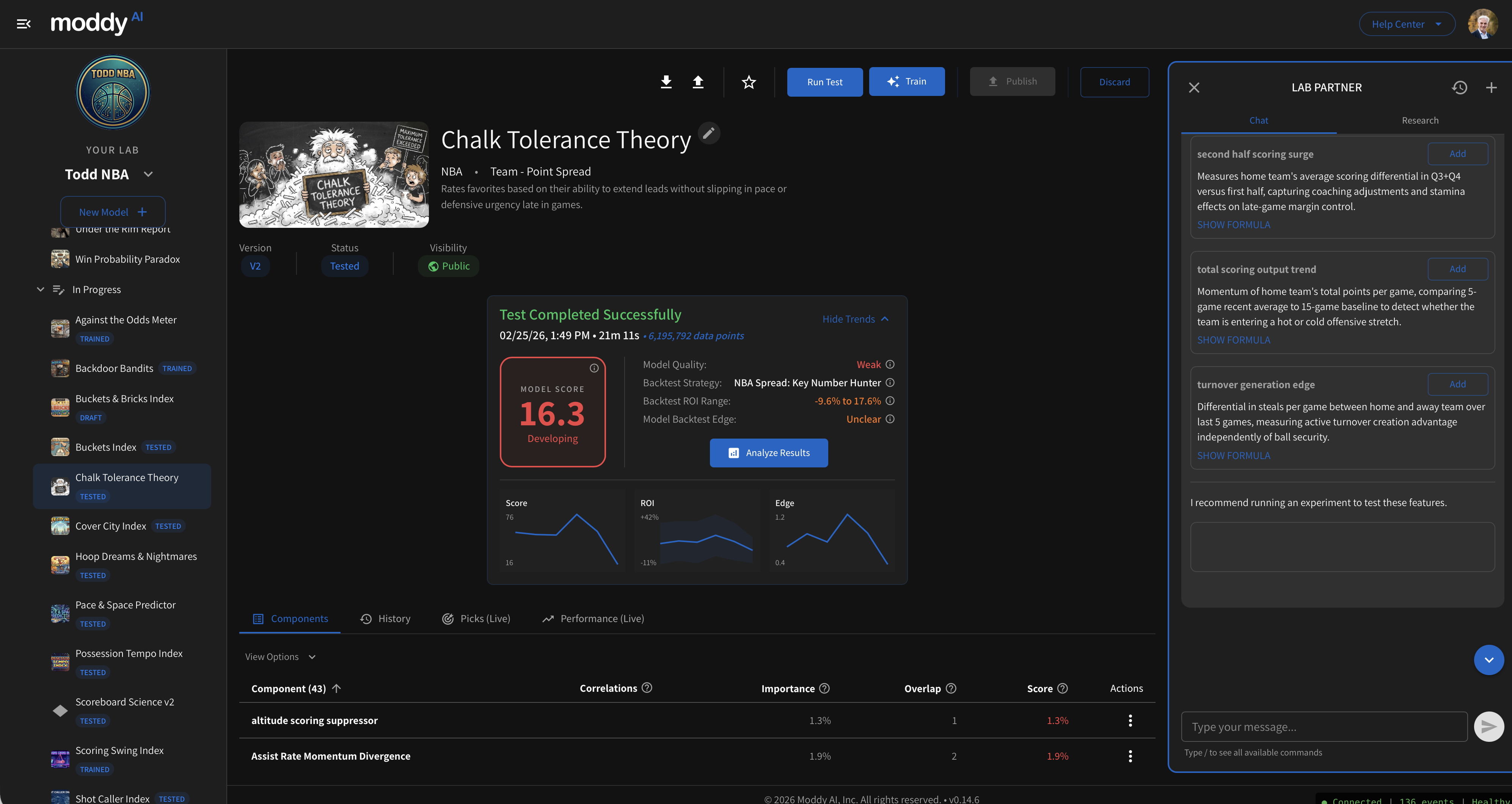Type in the Lab Partner message field
1512x804 pixels.
[x=1320, y=726]
